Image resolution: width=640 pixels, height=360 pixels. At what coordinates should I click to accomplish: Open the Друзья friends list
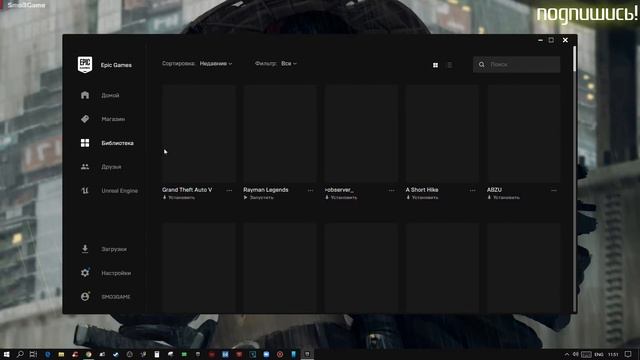point(111,167)
